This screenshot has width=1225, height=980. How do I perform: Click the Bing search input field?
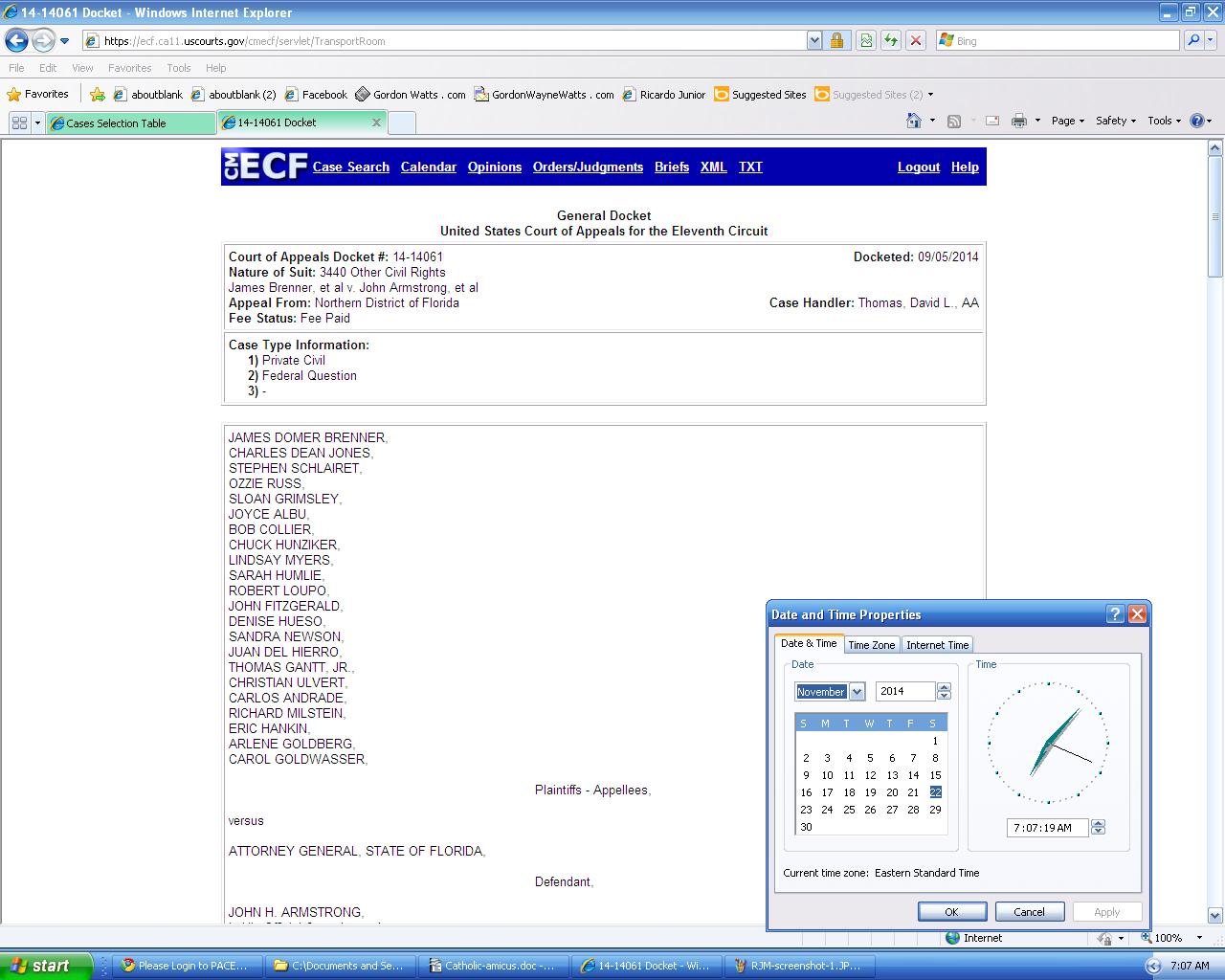[x=1058, y=40]
